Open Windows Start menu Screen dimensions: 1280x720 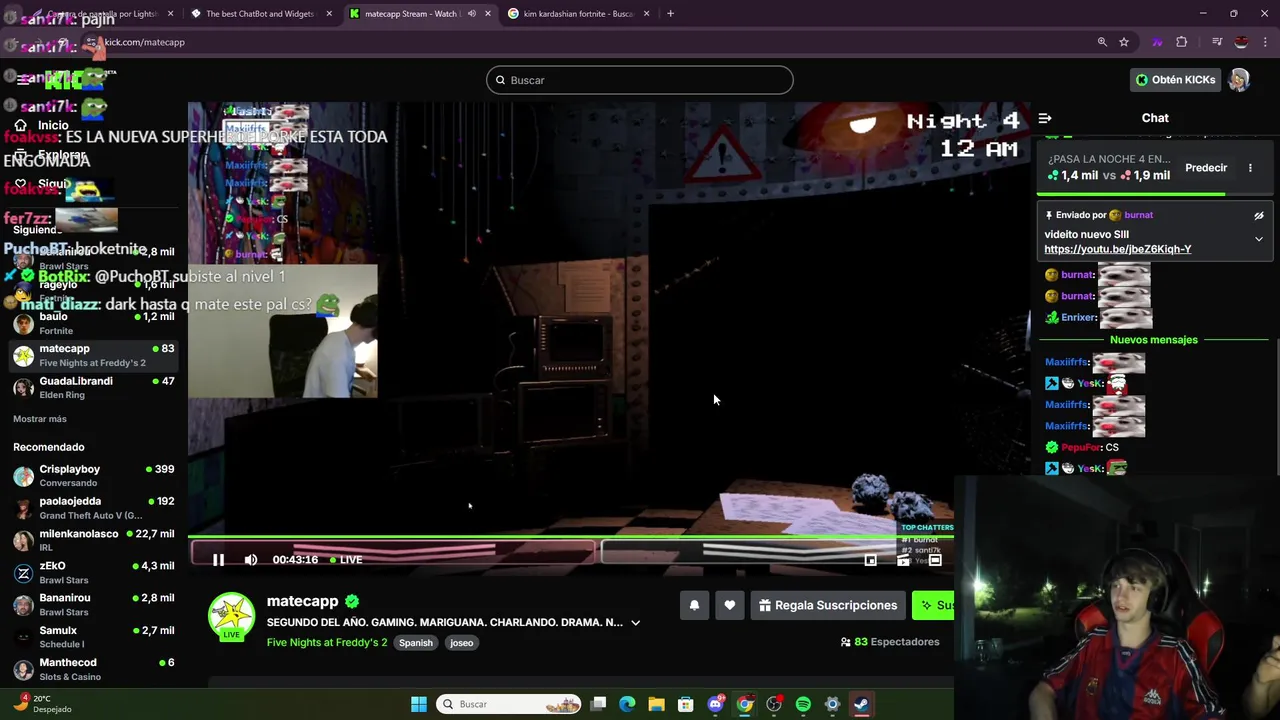coord(419,704)
